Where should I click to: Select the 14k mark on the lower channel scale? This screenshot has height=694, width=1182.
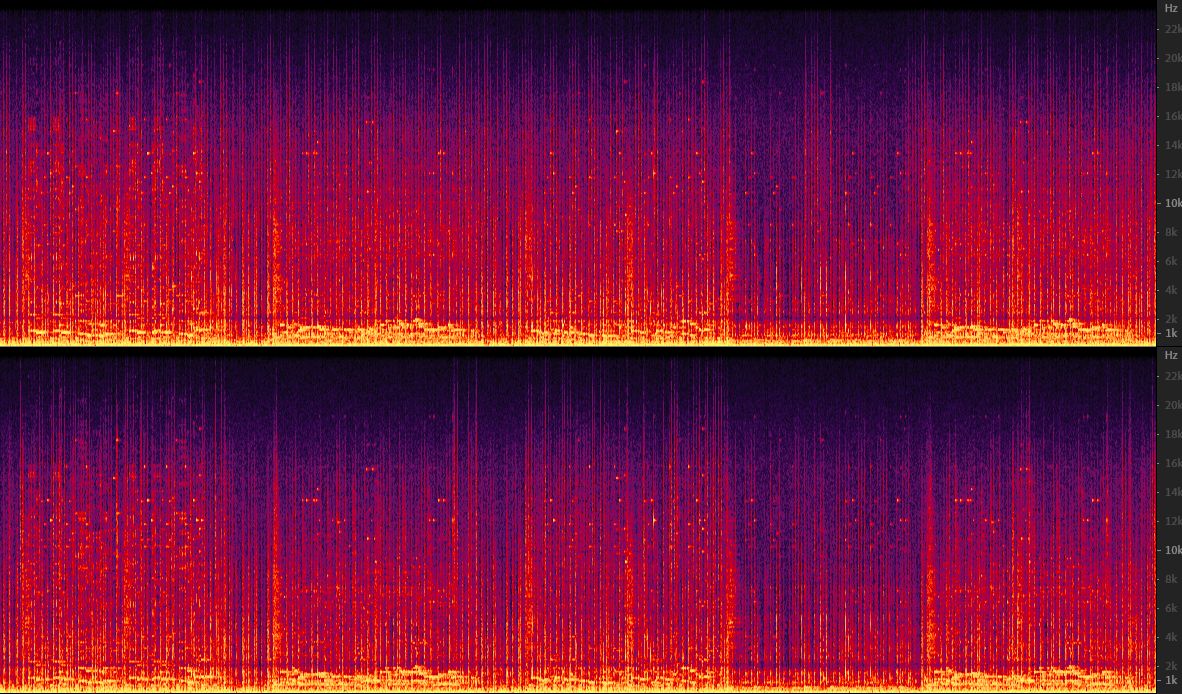tap(1172, 492)
